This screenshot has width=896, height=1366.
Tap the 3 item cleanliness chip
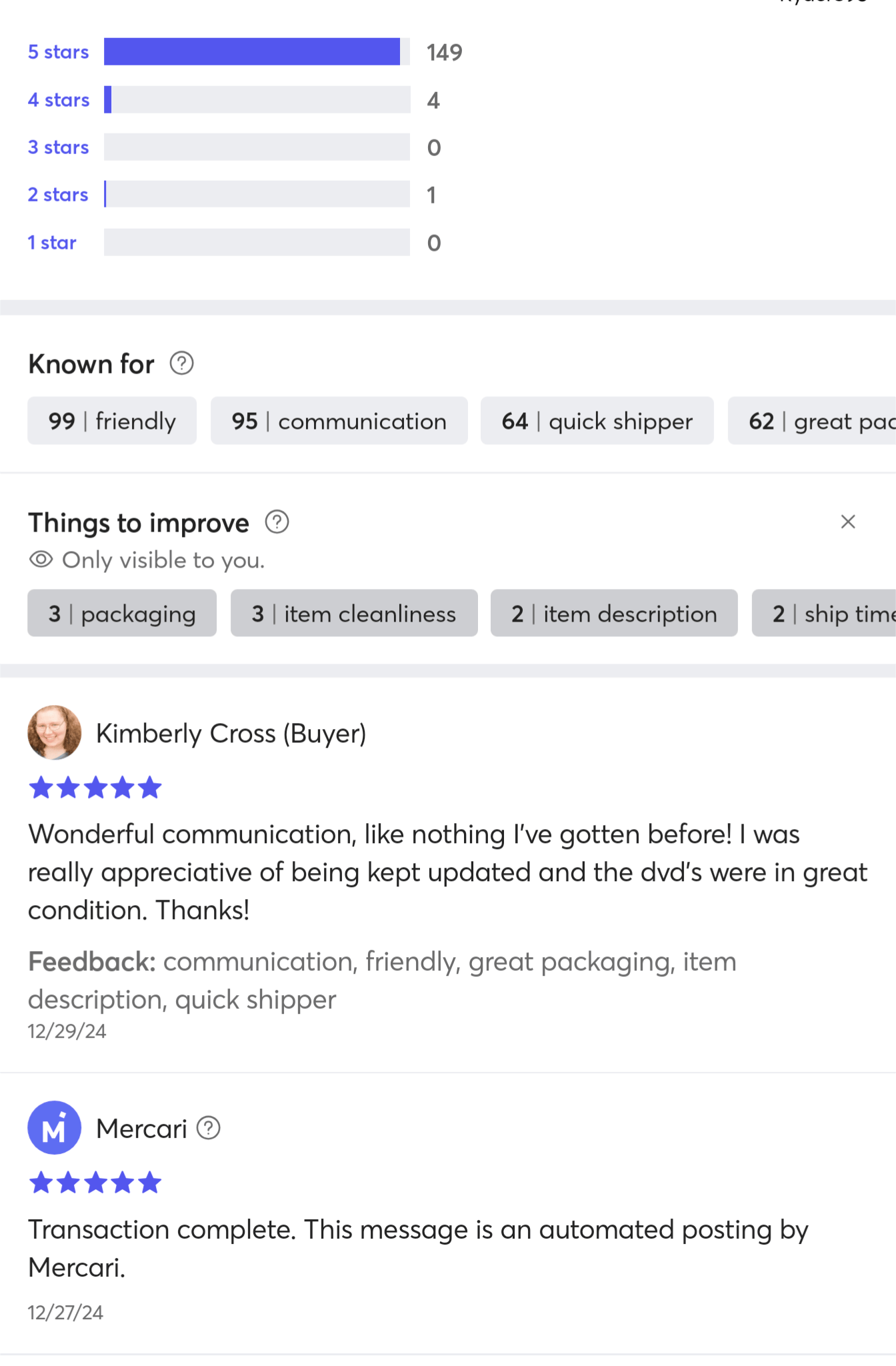[354, 613]
